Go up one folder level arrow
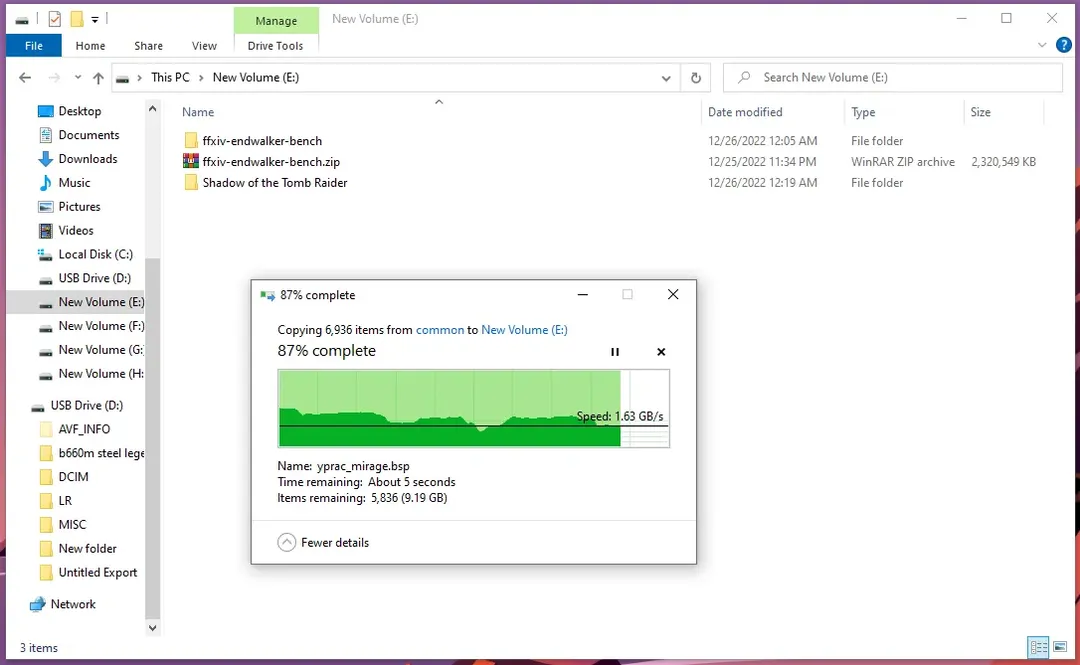Screen dimensions: 1080x665 (98, 78)
